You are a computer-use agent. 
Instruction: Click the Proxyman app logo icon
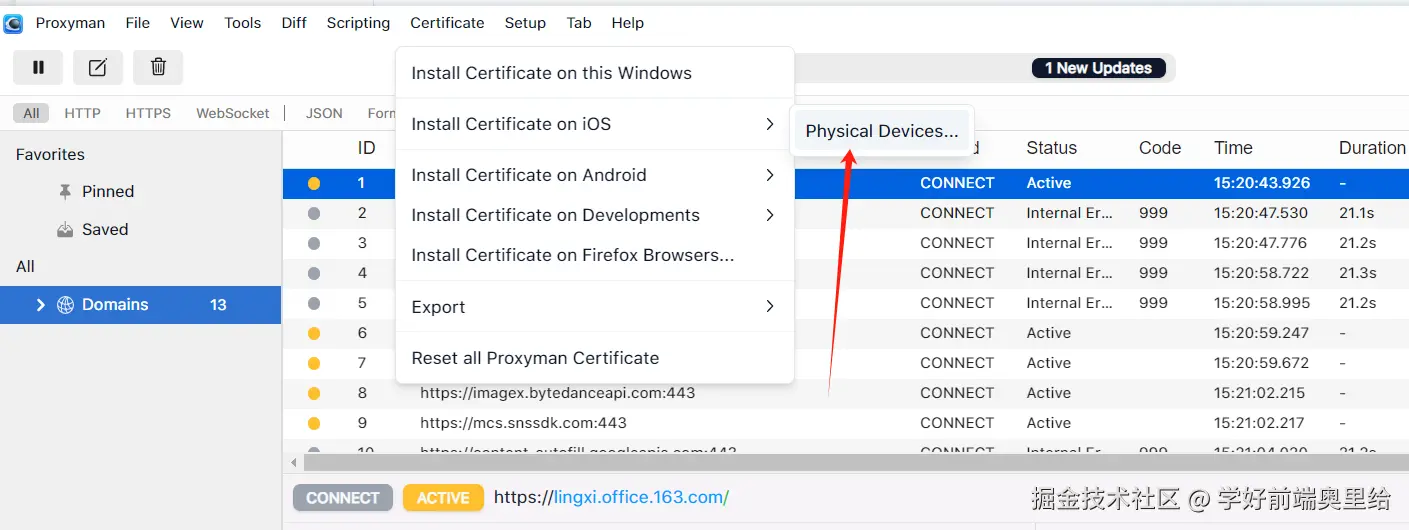tap(13, 23)
